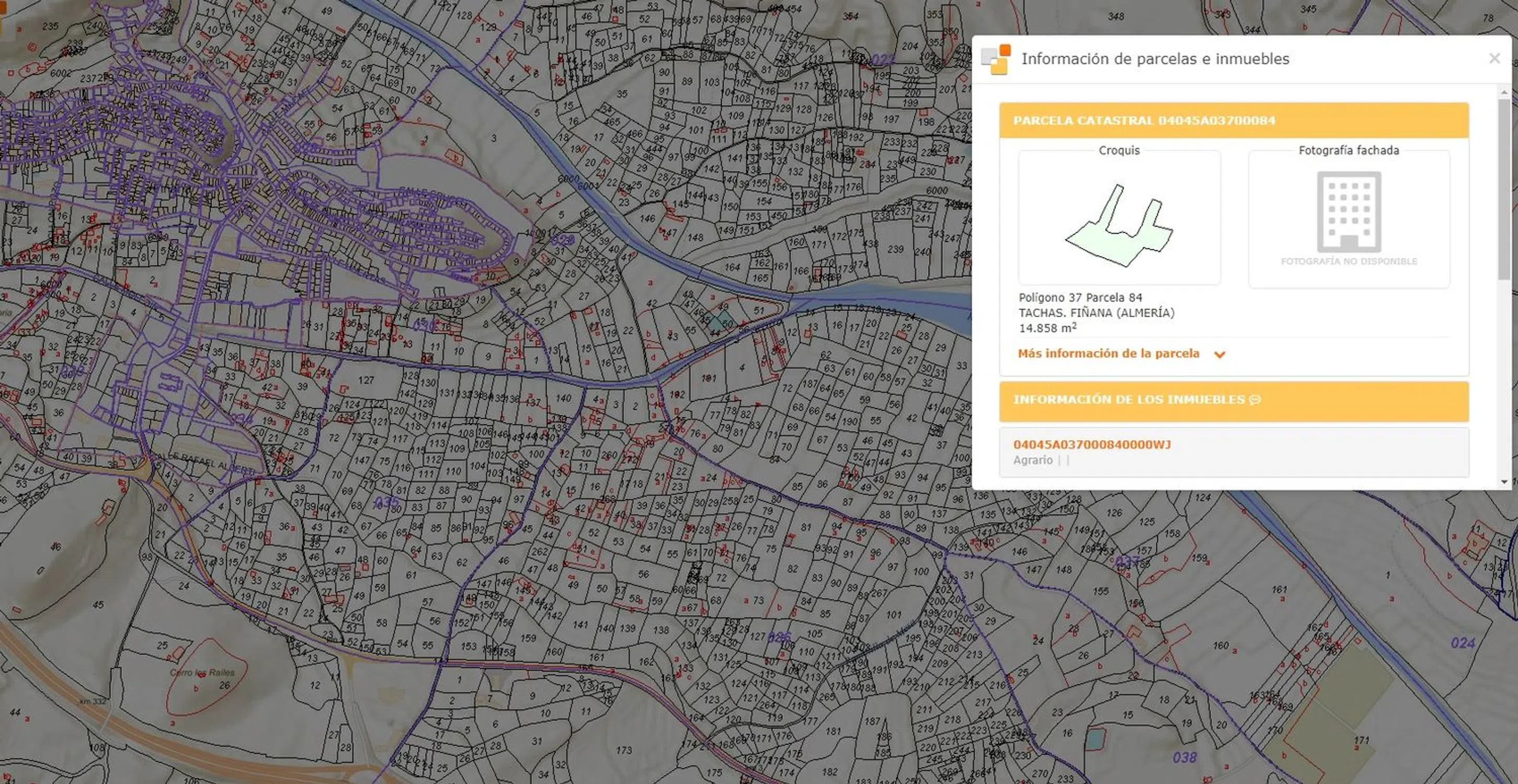
Task: Click the dialog's vertical scrollbar thumb
Action: pos(1504,189)
